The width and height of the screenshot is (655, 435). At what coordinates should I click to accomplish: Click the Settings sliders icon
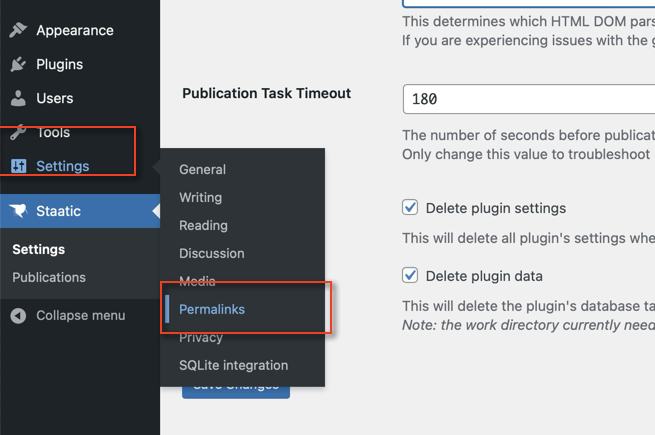[18, 166]
